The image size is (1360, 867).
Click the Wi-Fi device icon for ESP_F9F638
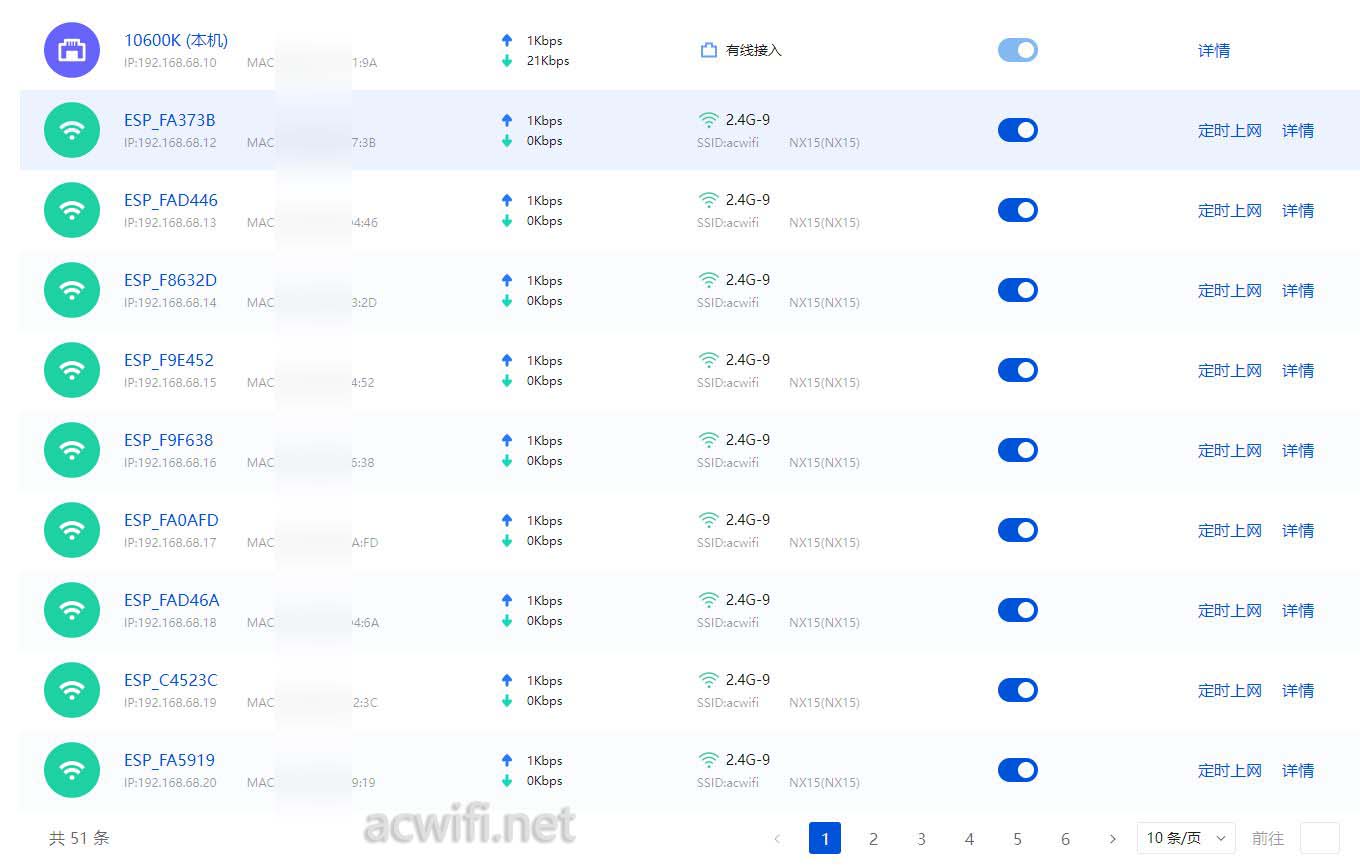click(x=72, y=450)
